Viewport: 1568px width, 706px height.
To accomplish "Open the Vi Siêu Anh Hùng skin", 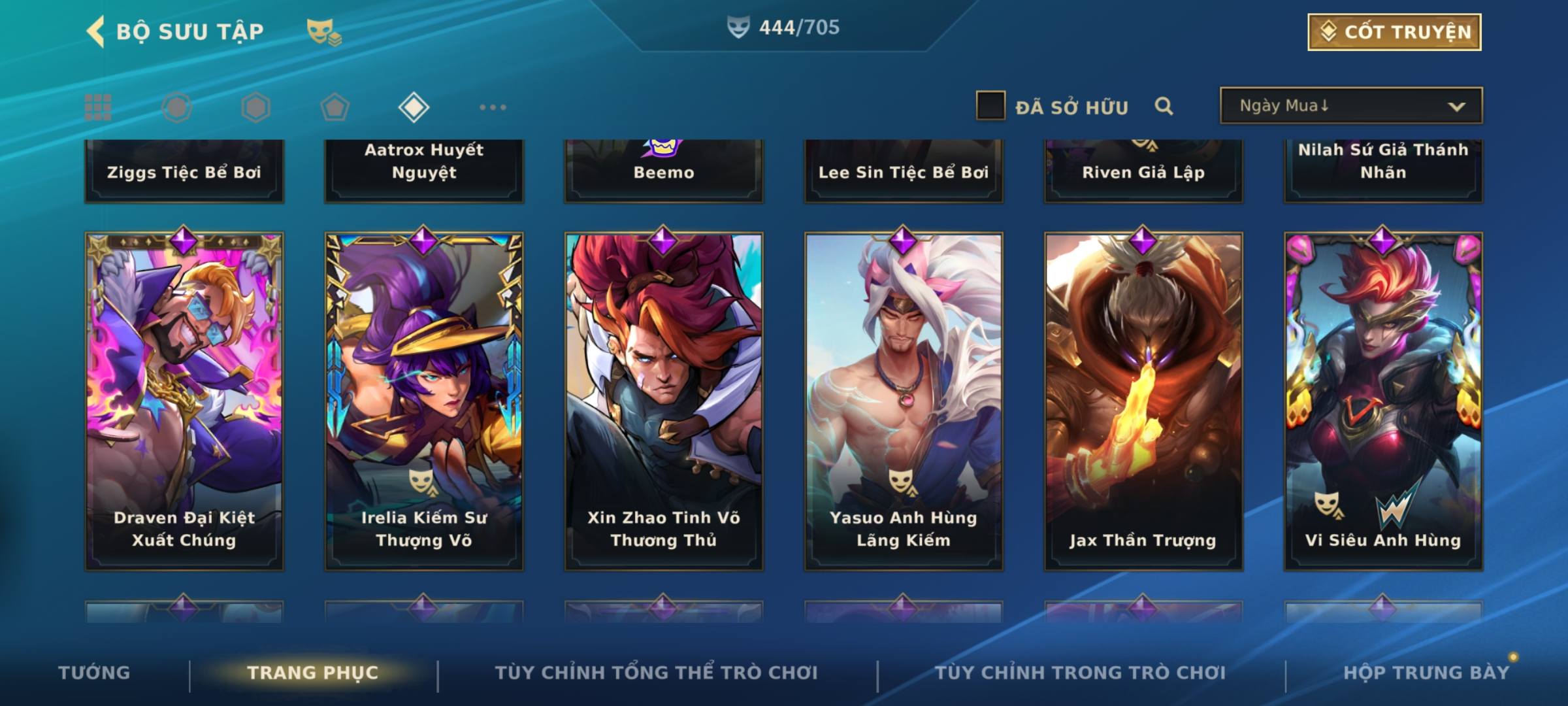I will [1383, 401].
